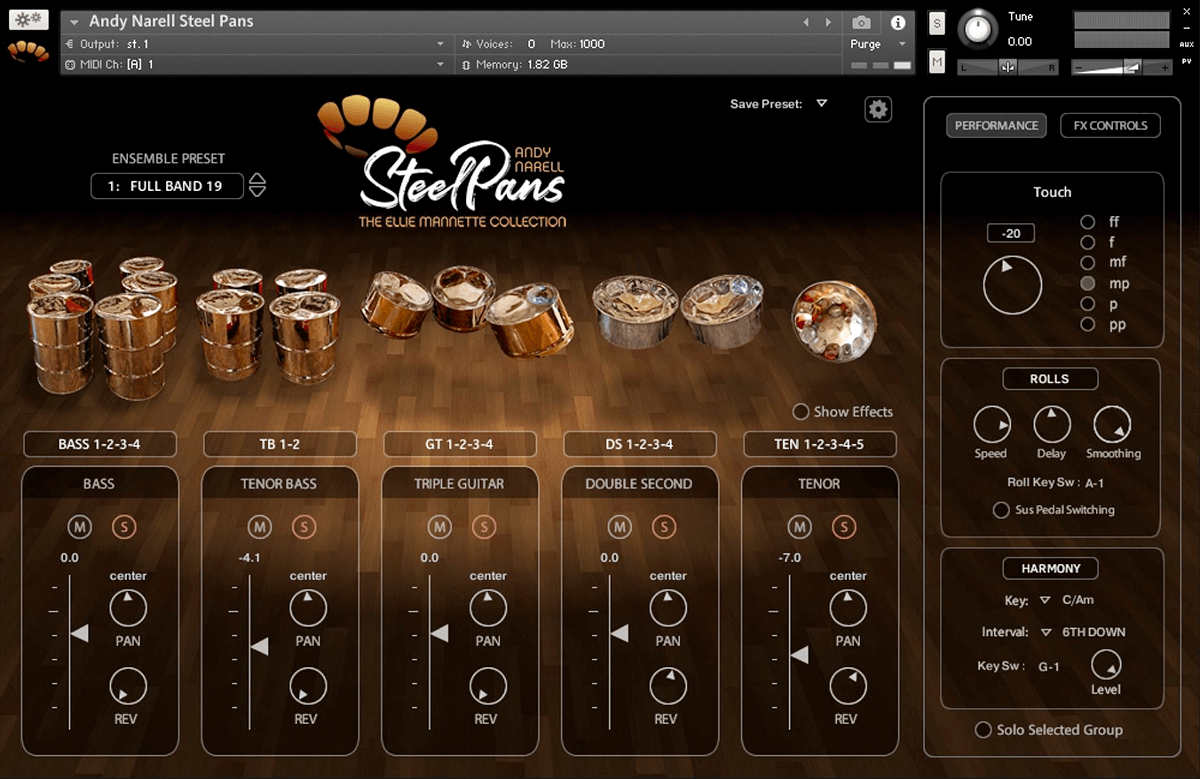Enable the Show Effects option
Viewport: 1200px width, 779px height.
801,412
